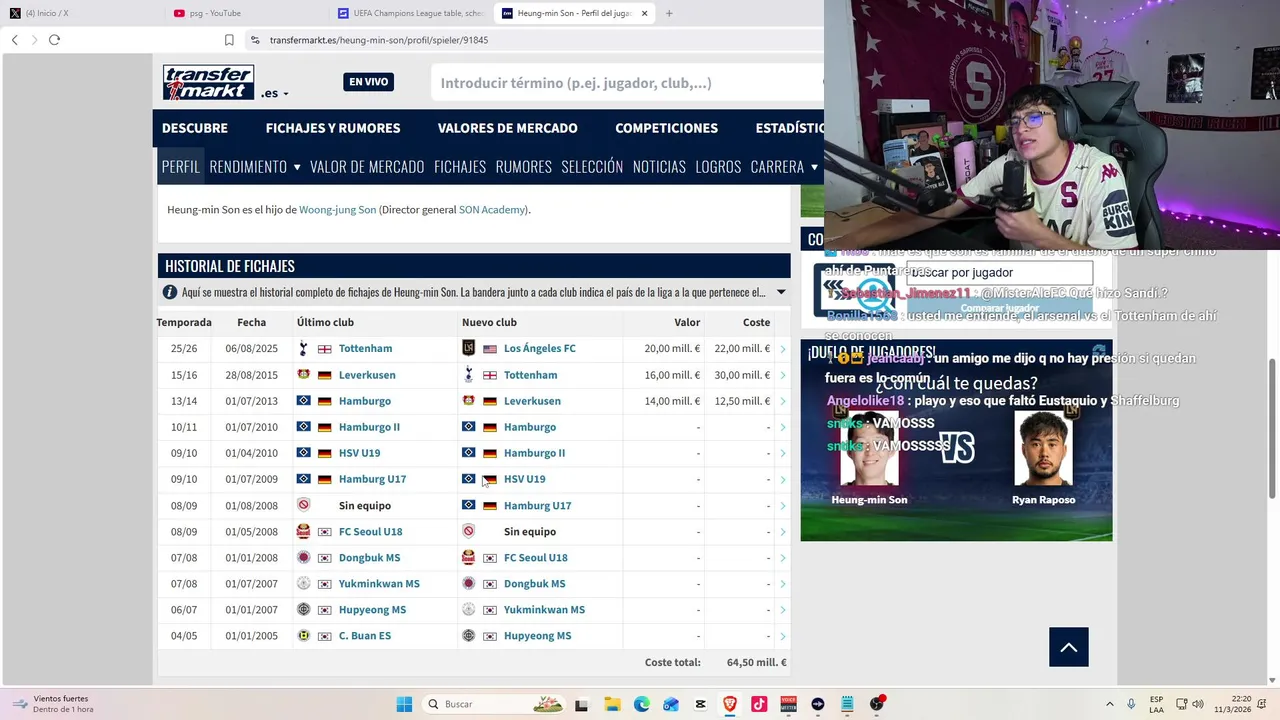
Task: Click the Transfermarkt logo
Action: (209, 82)
